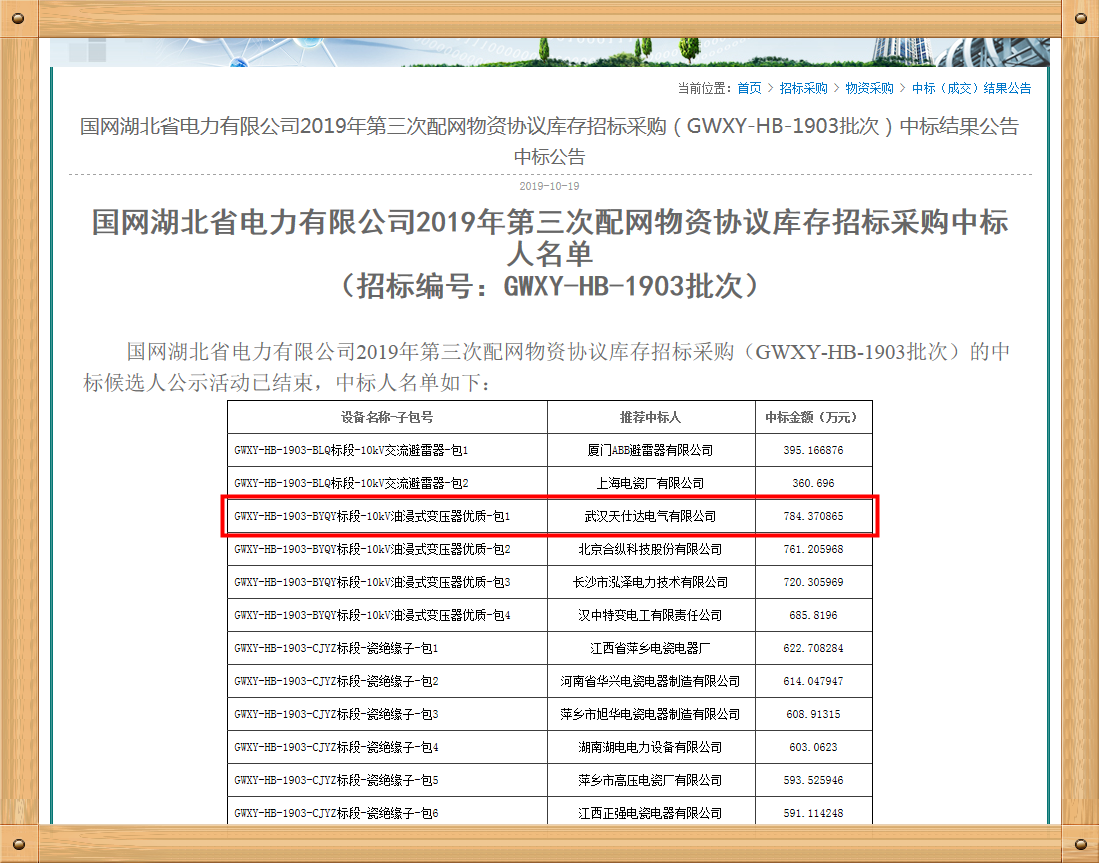Click the amount 603.0623
Viewport: 1099px width, 863px height.
[x=813, y=747]
